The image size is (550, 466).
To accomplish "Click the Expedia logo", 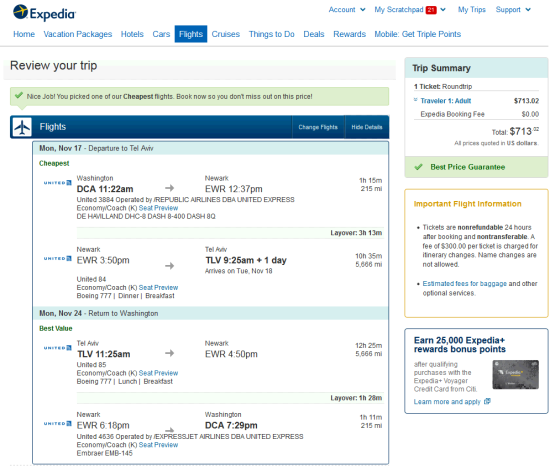I will pyautogui.click(x=44, y=13).
